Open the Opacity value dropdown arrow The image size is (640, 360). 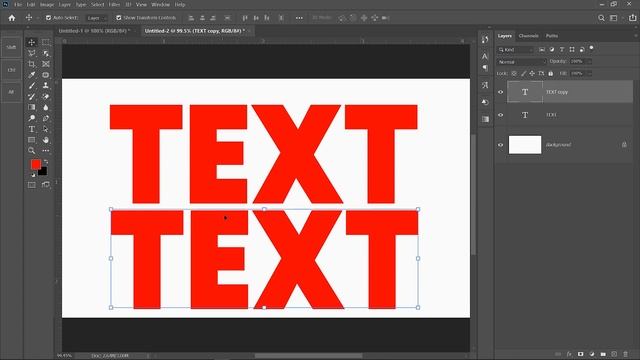(x=589, y=62)
